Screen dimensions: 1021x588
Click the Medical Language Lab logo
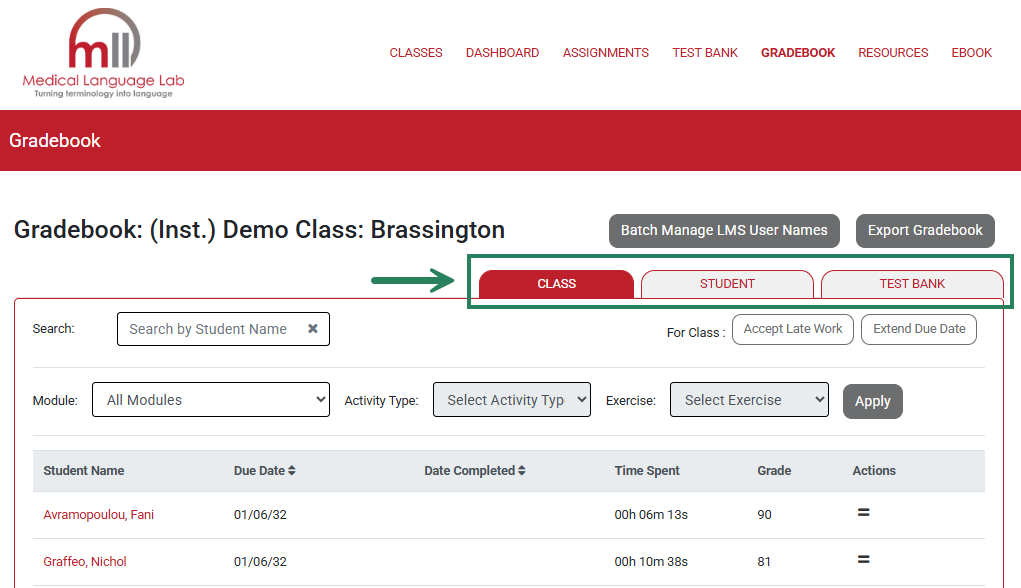[103, 52]
